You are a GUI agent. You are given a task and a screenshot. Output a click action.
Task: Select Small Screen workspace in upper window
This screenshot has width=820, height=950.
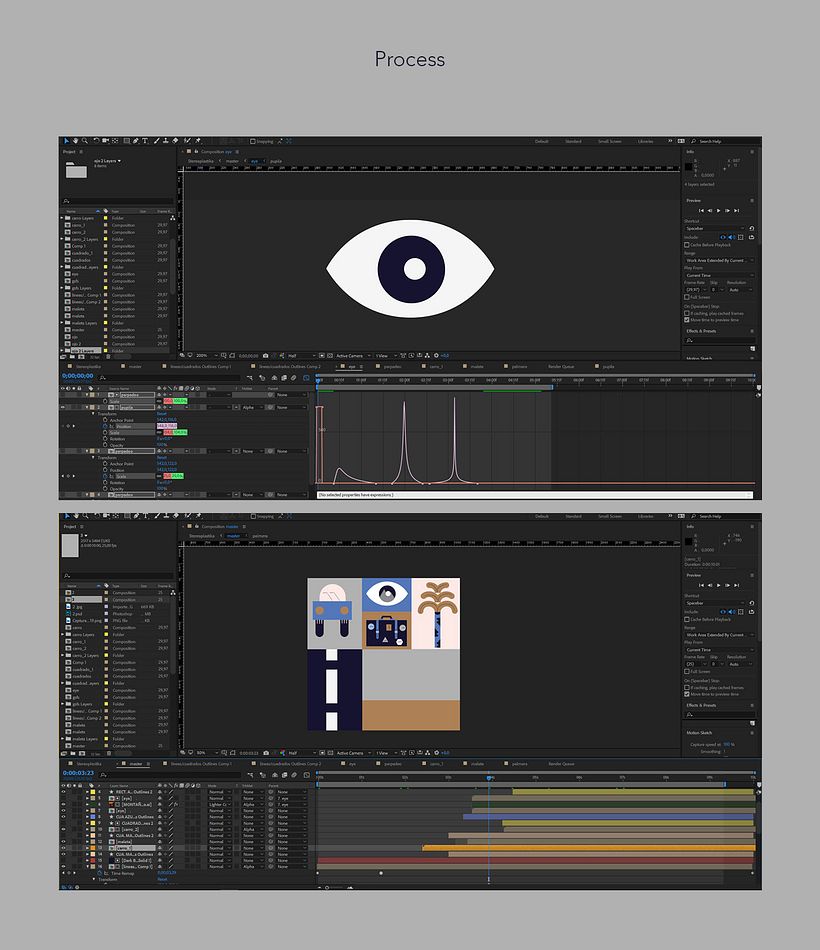tap(609, 141)
